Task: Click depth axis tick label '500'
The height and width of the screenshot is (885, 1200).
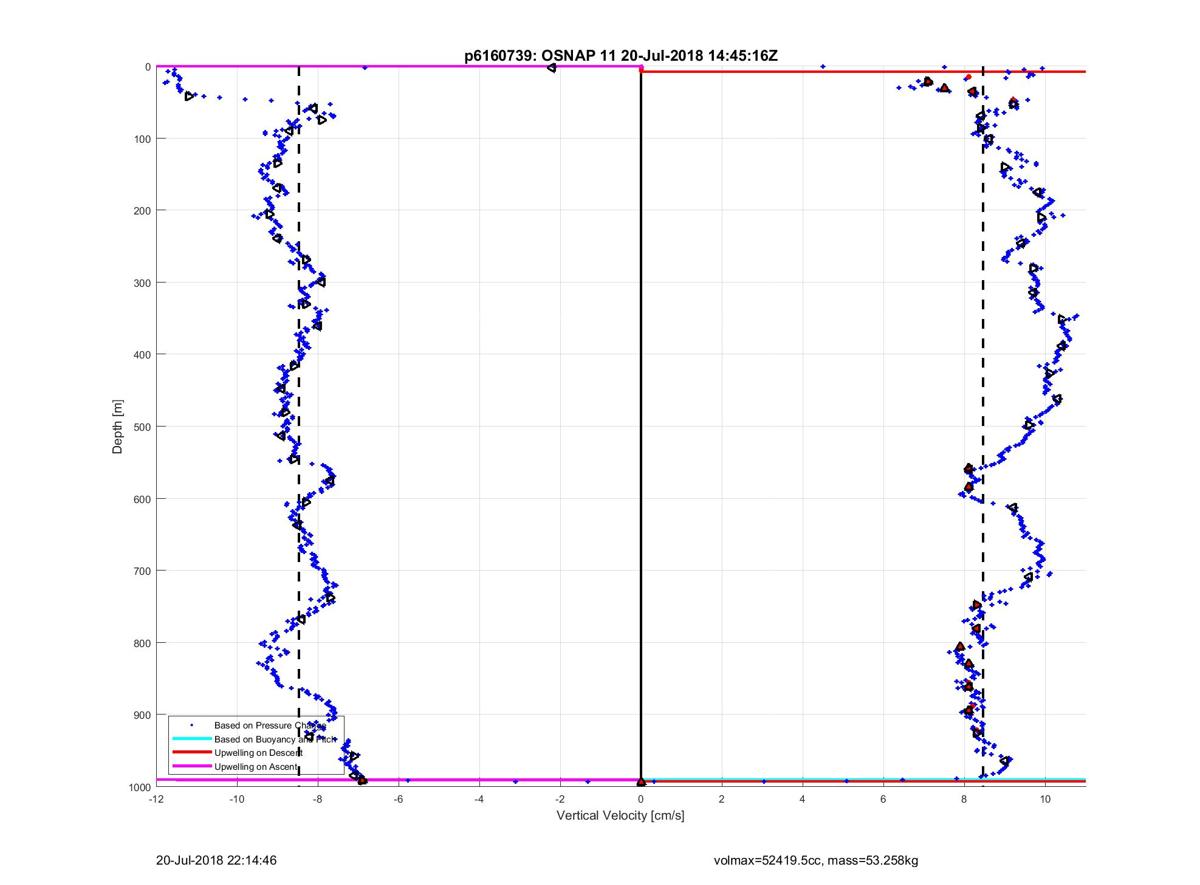Action: [141, 427]
